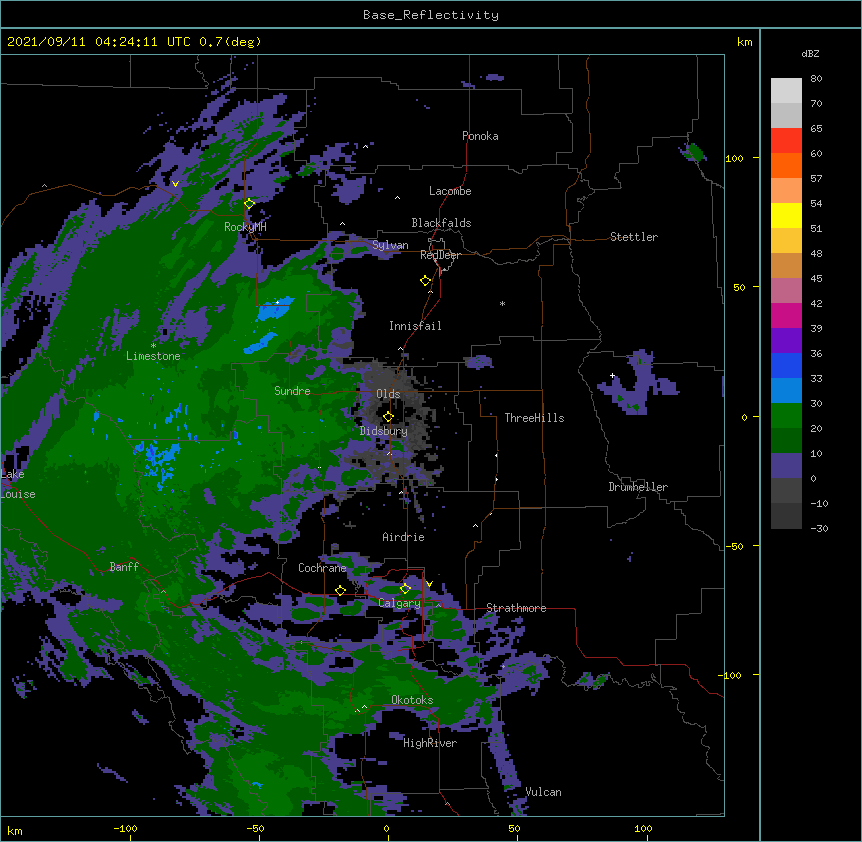This screenshot has width=862, height=842.
Task: Click the yellow diamond marker above RockyMH
Action: click(250, 204)
